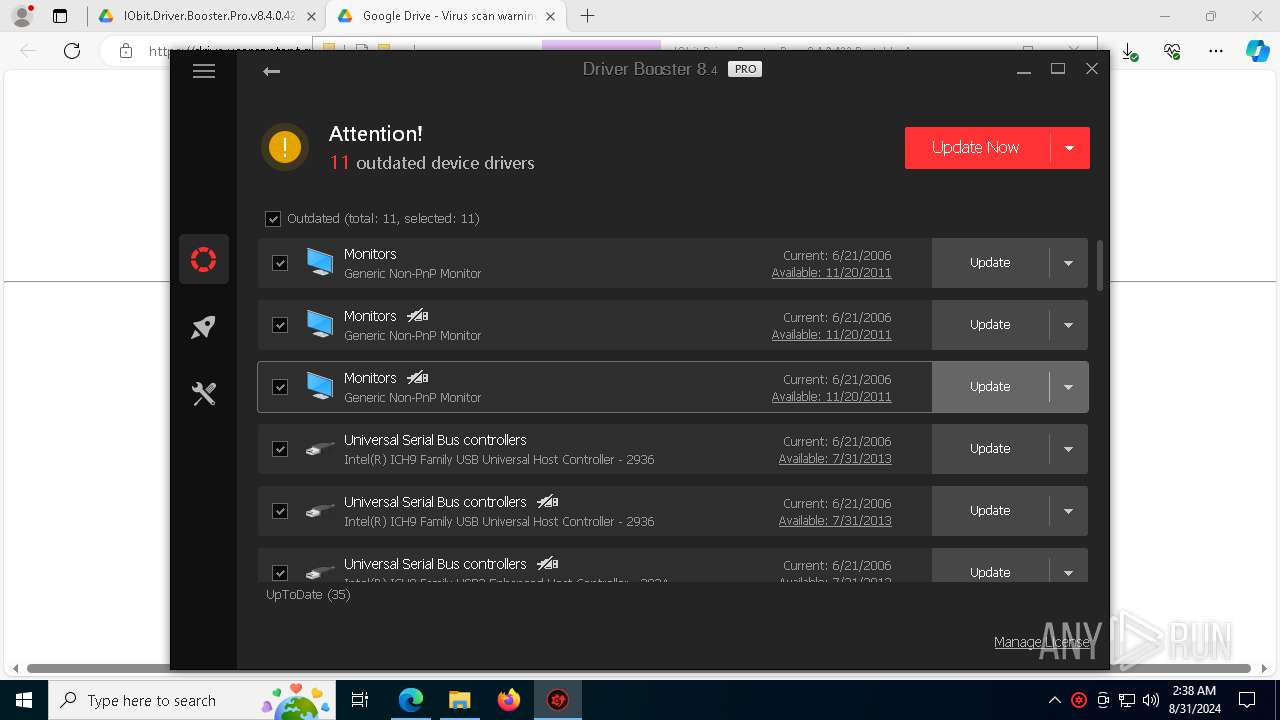Update the first Monitors driver
Screen dimensions: 1280x720
990,263
